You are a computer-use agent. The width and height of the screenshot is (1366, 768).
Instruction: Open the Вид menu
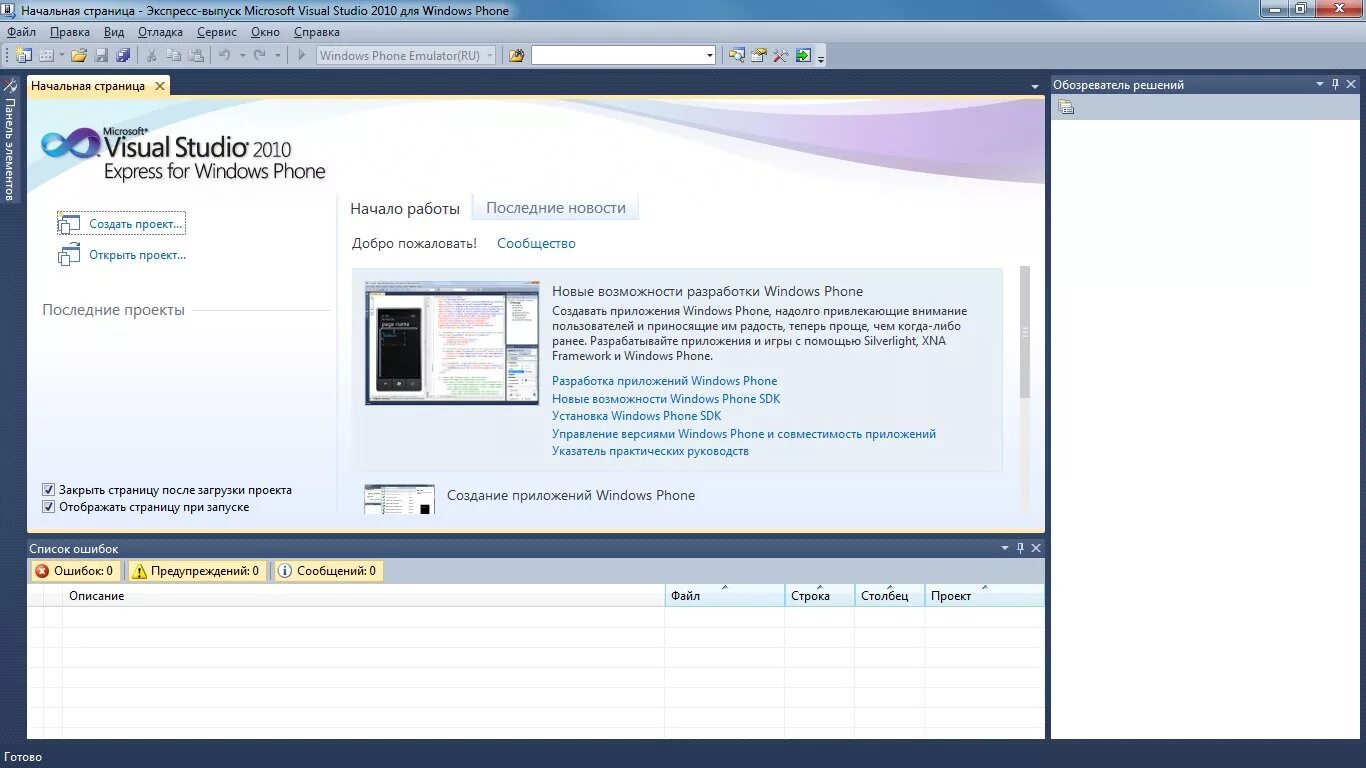point(114,32)
